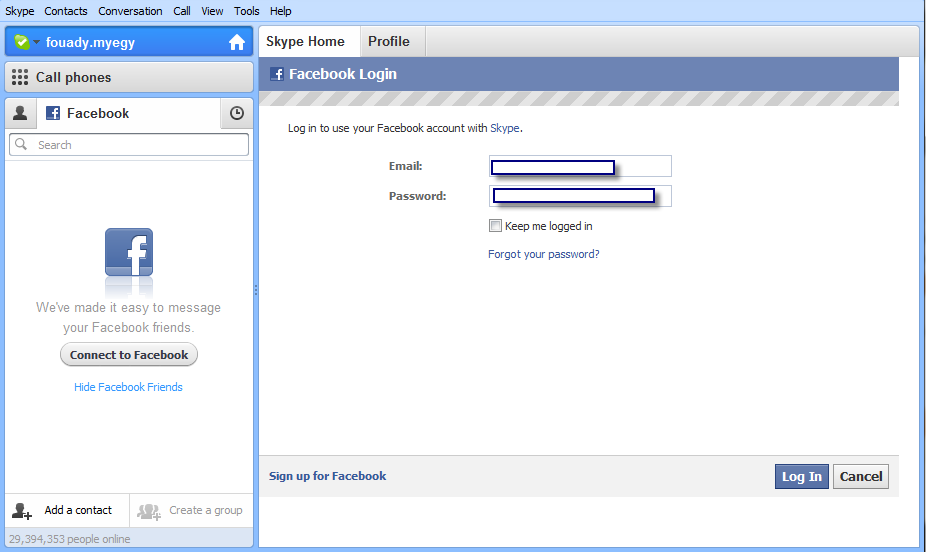Open the Tools menu
Viewport: 926px width, 552px height.
pos(246,11)
